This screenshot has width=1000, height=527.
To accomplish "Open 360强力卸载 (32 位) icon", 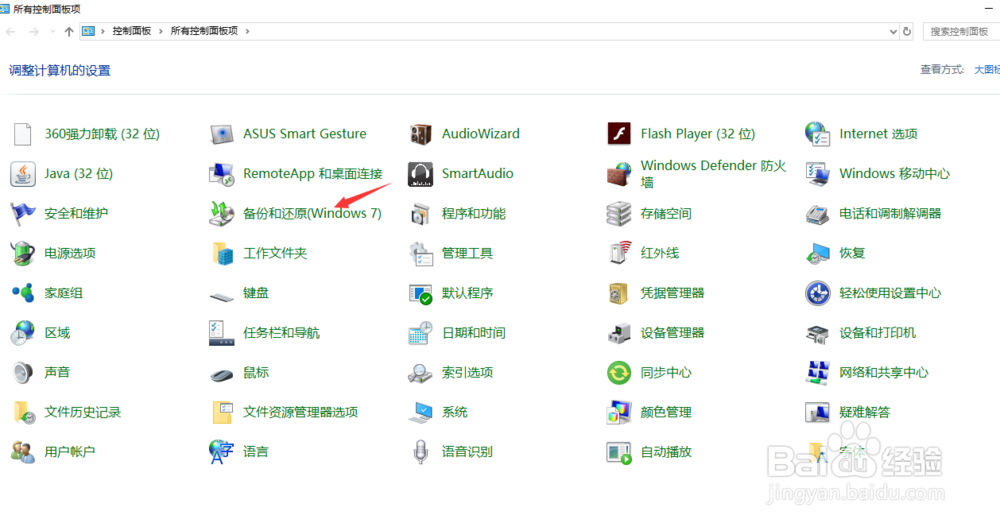I will pyautogui.click(x=22, y=134).
